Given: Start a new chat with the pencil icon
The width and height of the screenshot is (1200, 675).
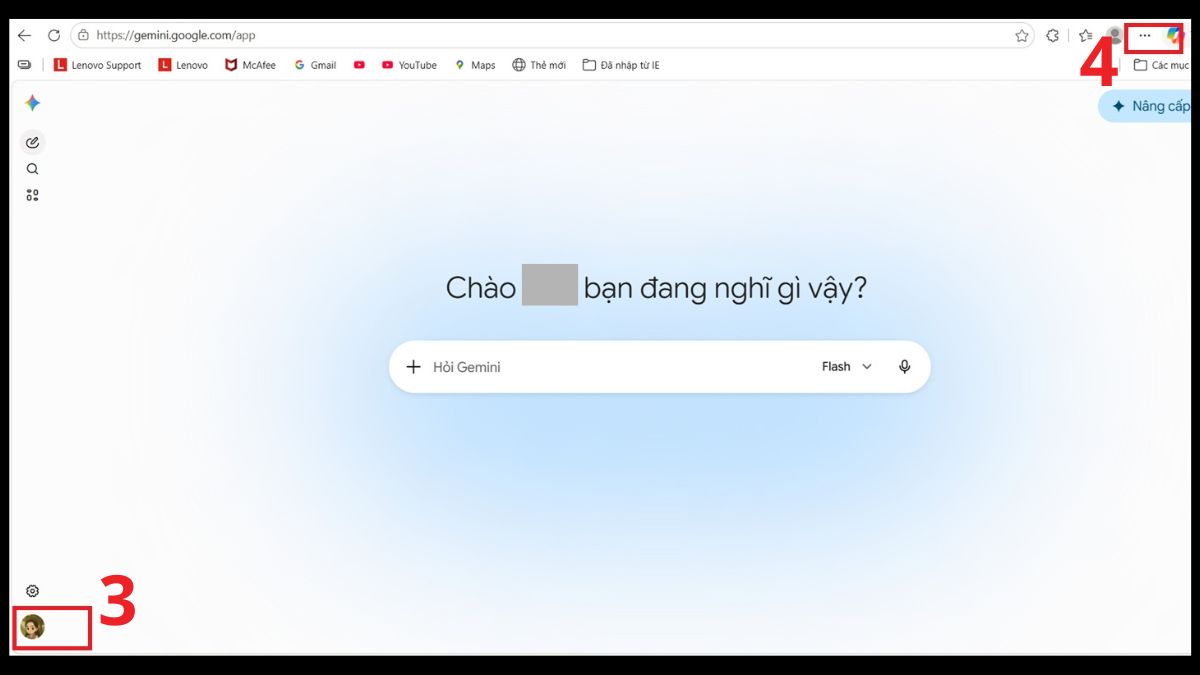Looking at the screenshot, I should coord(32,142).
